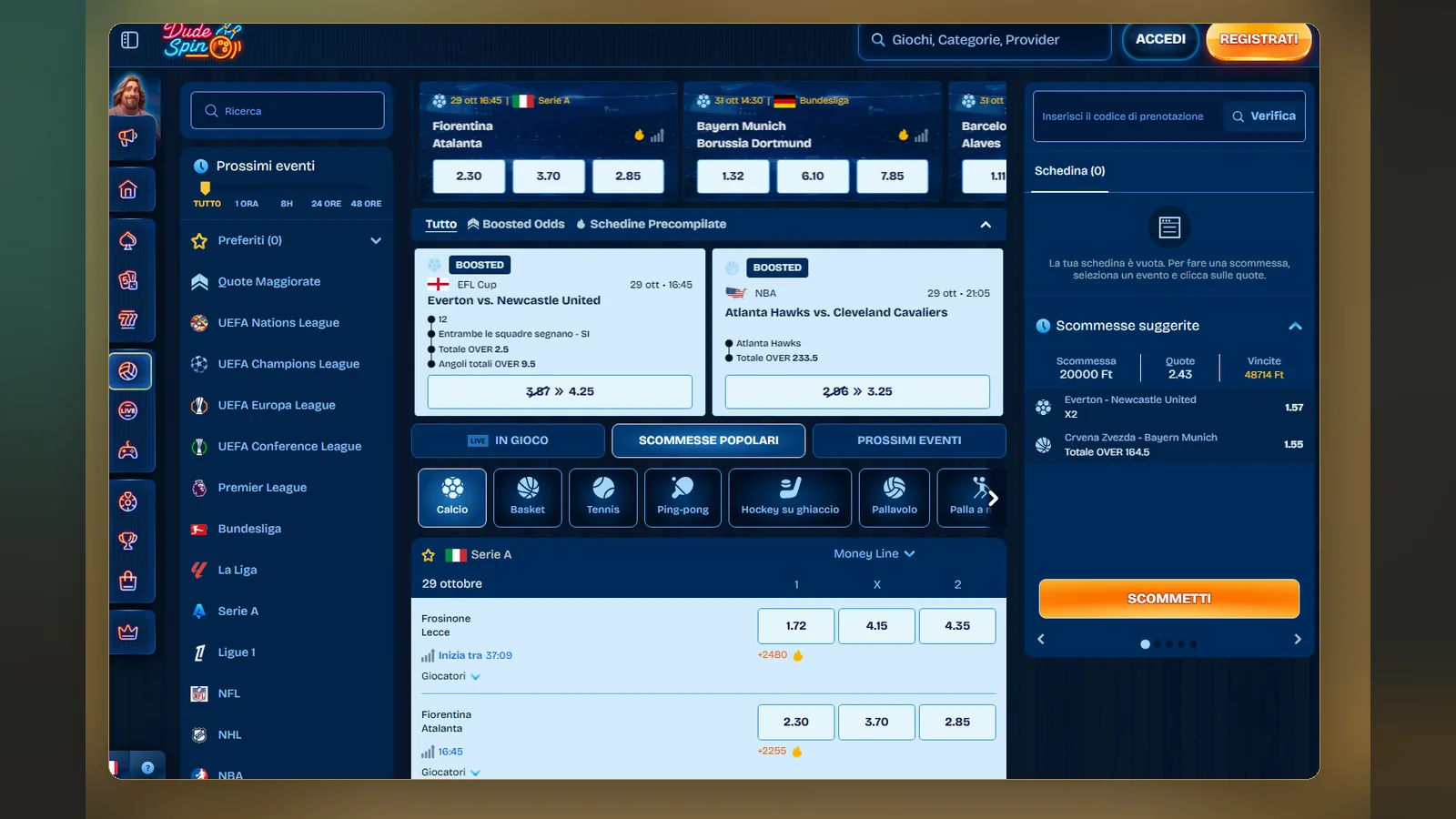The width and height of the screenshot is (1456, 819).
Task: Select the Hockey su ghiaccio tile
Action: tap(790, 498)
